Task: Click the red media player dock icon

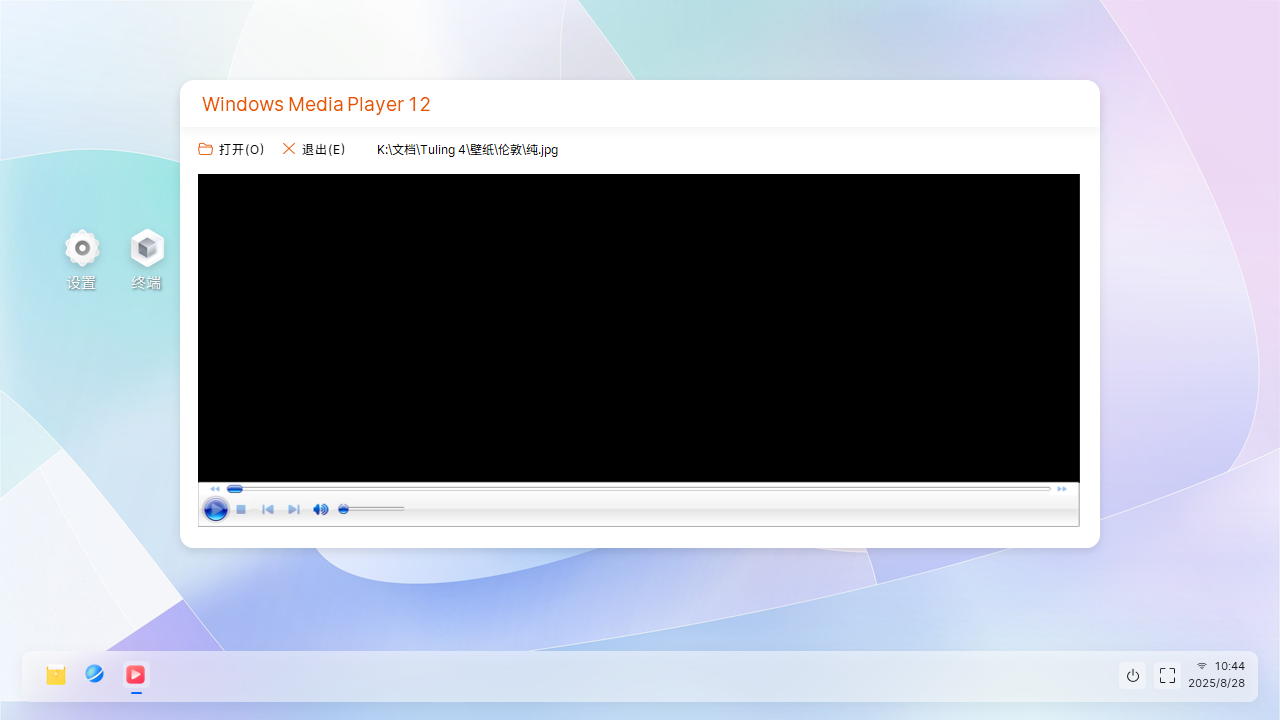Action: coord(136,675)
